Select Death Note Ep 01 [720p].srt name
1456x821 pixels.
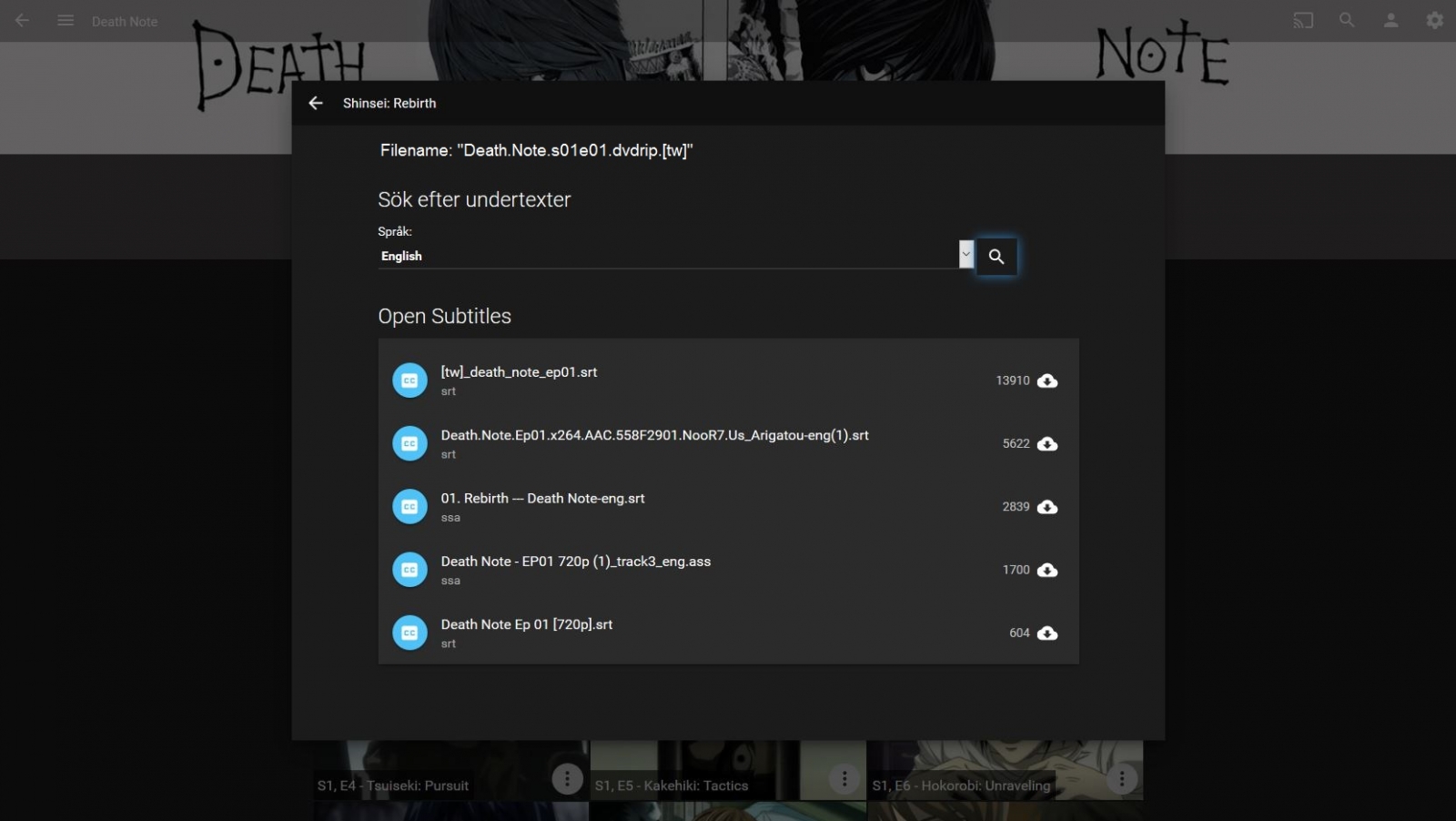tap(527, 624)
